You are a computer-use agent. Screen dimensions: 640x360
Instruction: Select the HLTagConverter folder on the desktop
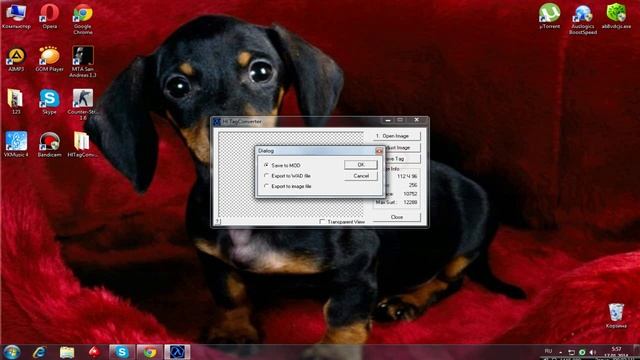pyautogui.click(x=83, y=144)
